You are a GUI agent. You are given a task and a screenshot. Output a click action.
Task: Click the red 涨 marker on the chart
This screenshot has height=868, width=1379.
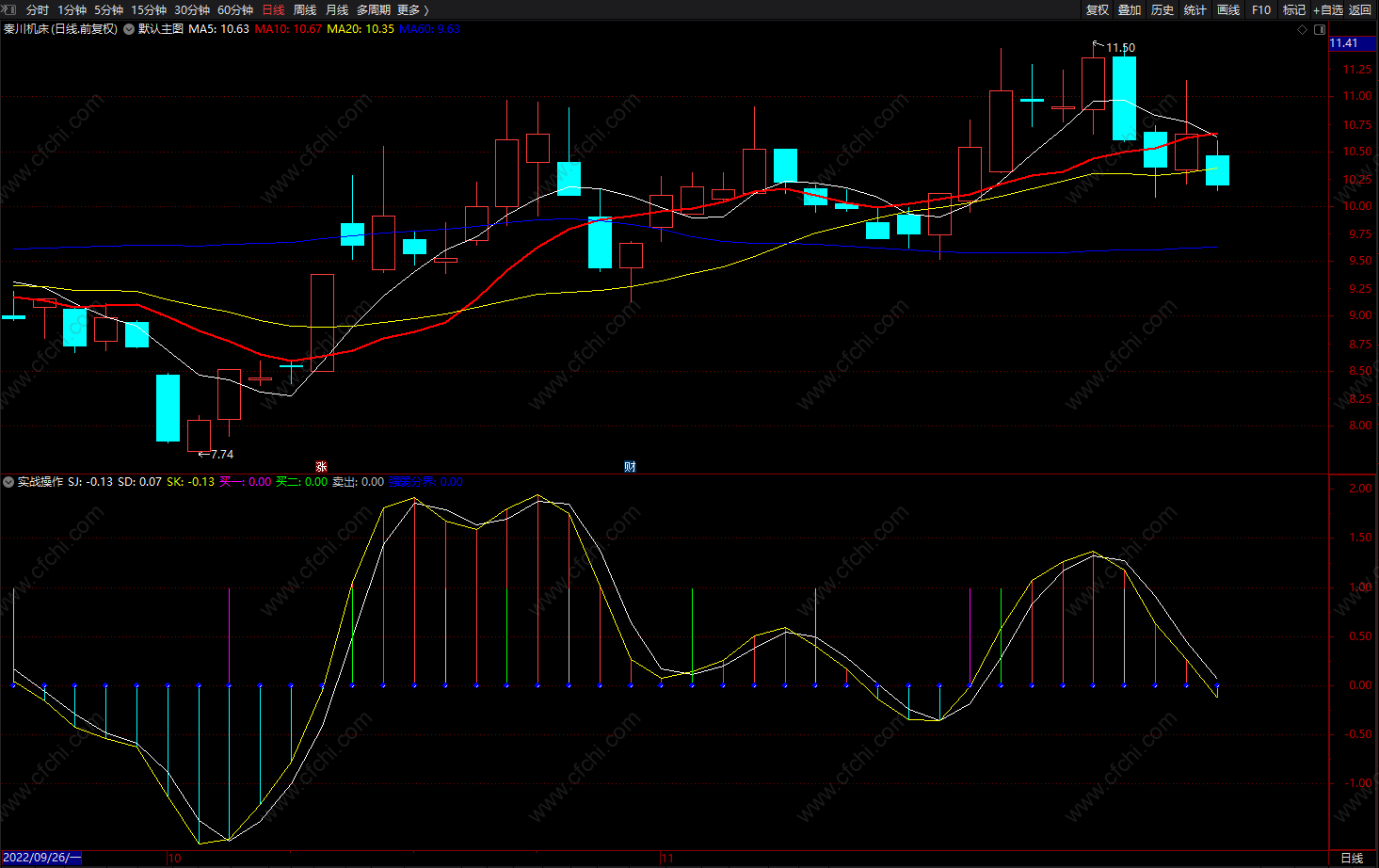pyautogui.click(x=321, y=466)
